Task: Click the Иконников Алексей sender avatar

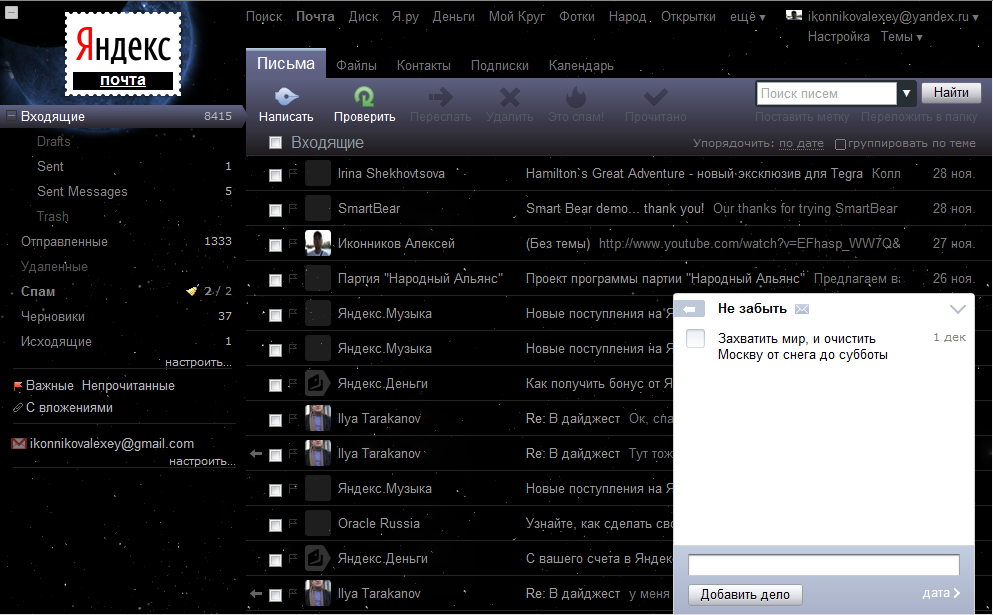Action: coord(318,243)
